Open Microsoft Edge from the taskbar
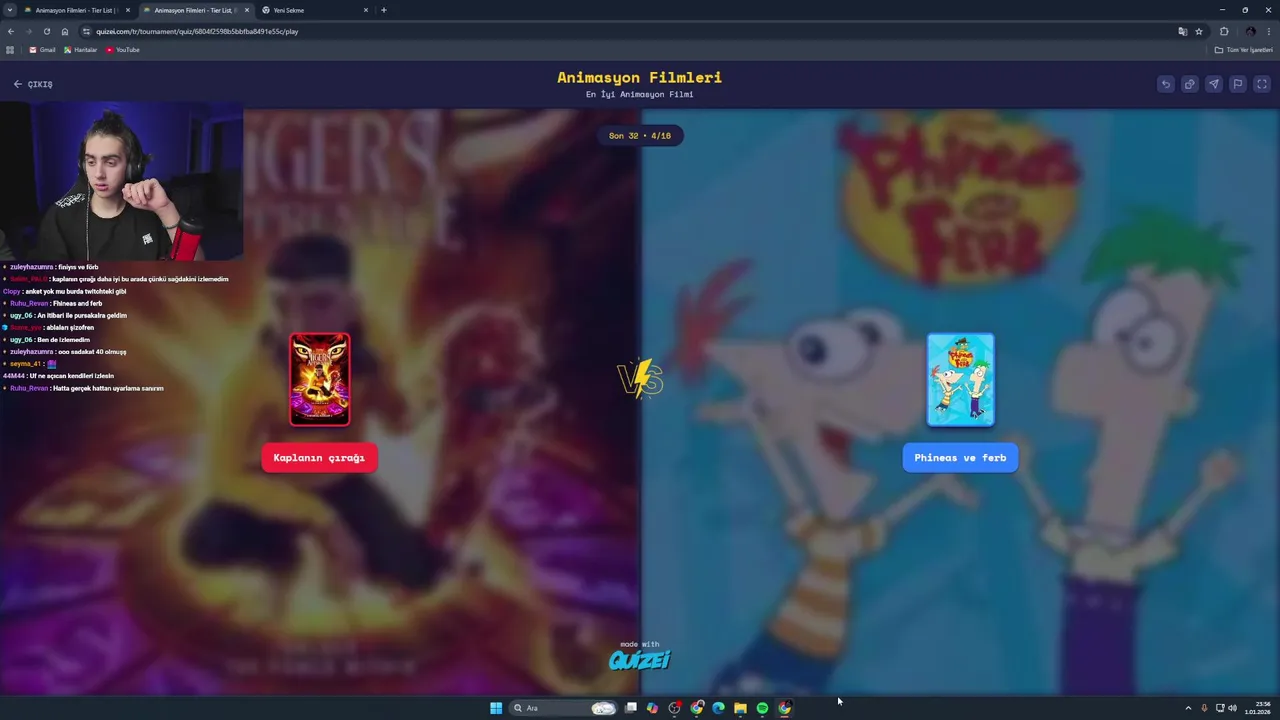Viewport: 1280px width, 720px height. [x=718, y=708]
